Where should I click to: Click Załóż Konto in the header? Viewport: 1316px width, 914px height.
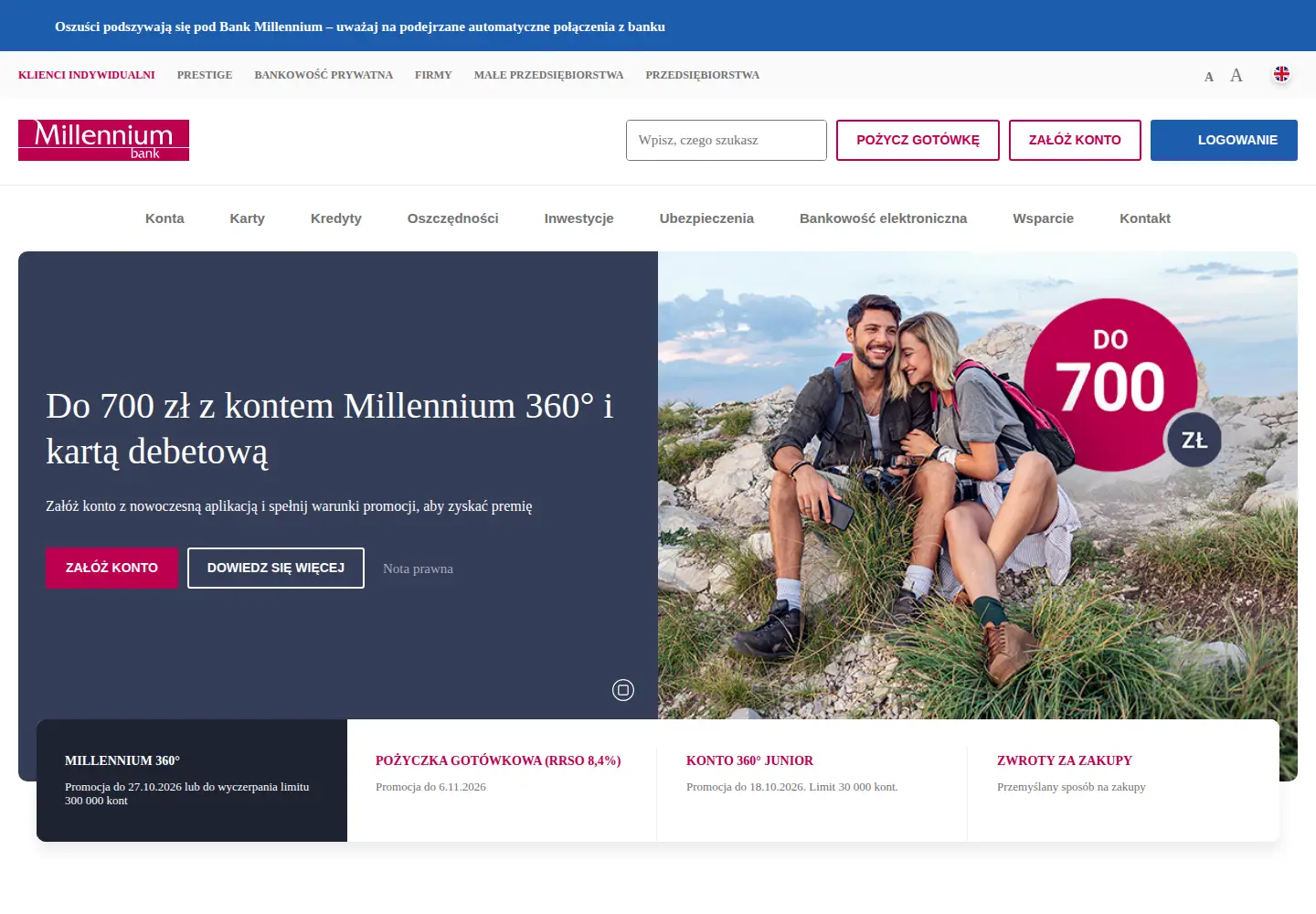[1075, 140]
